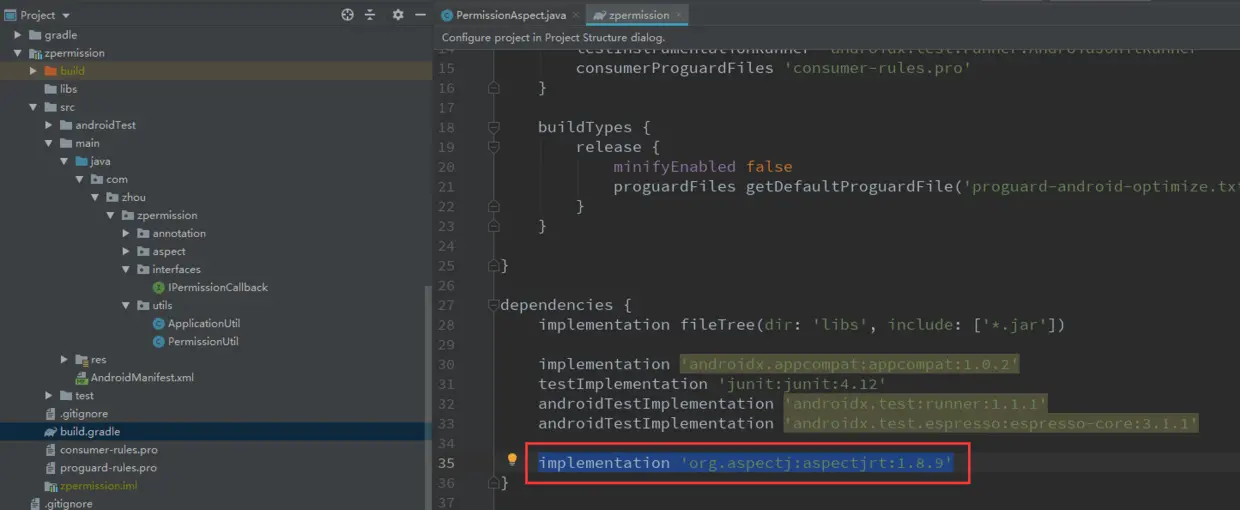1240x510 pixels.
Task: Hide the Project tool window with minus icon
Action: pos(420,15)
